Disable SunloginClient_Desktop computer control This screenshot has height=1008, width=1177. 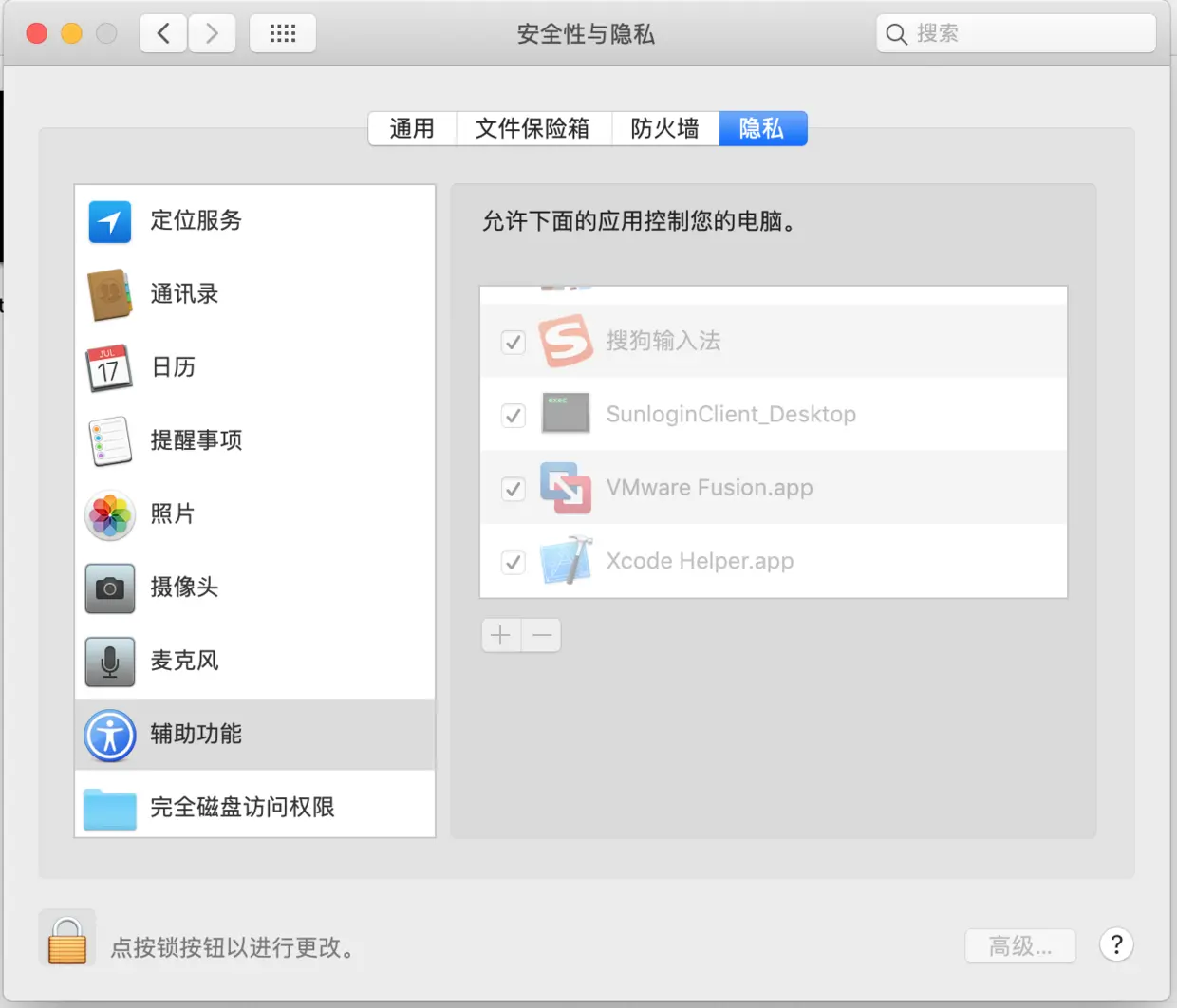pos(513,415)
